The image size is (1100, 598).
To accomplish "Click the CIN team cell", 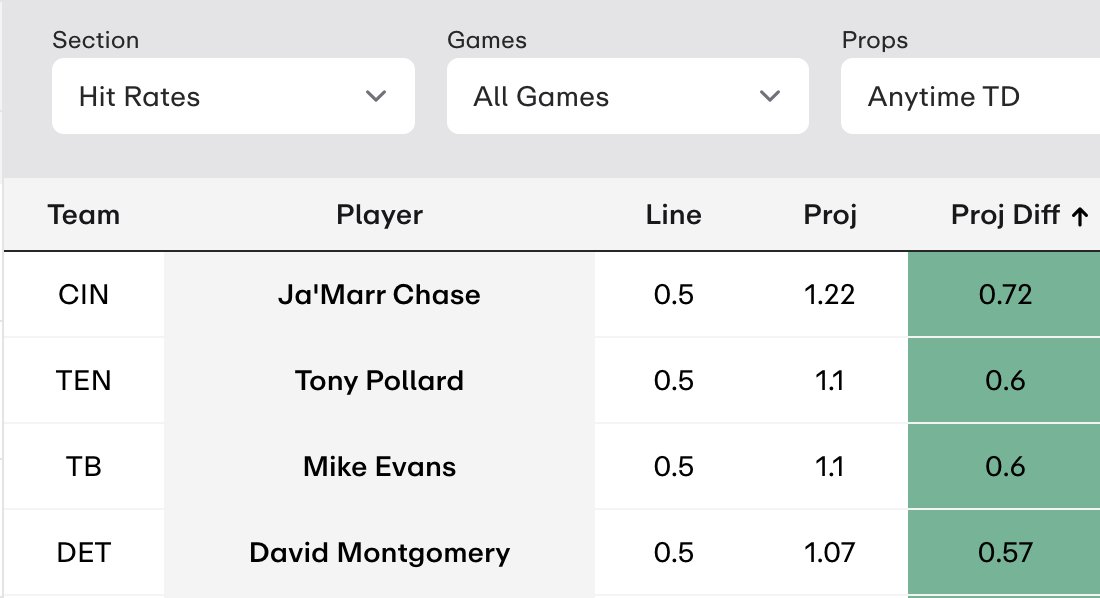I will coord(83,295).
